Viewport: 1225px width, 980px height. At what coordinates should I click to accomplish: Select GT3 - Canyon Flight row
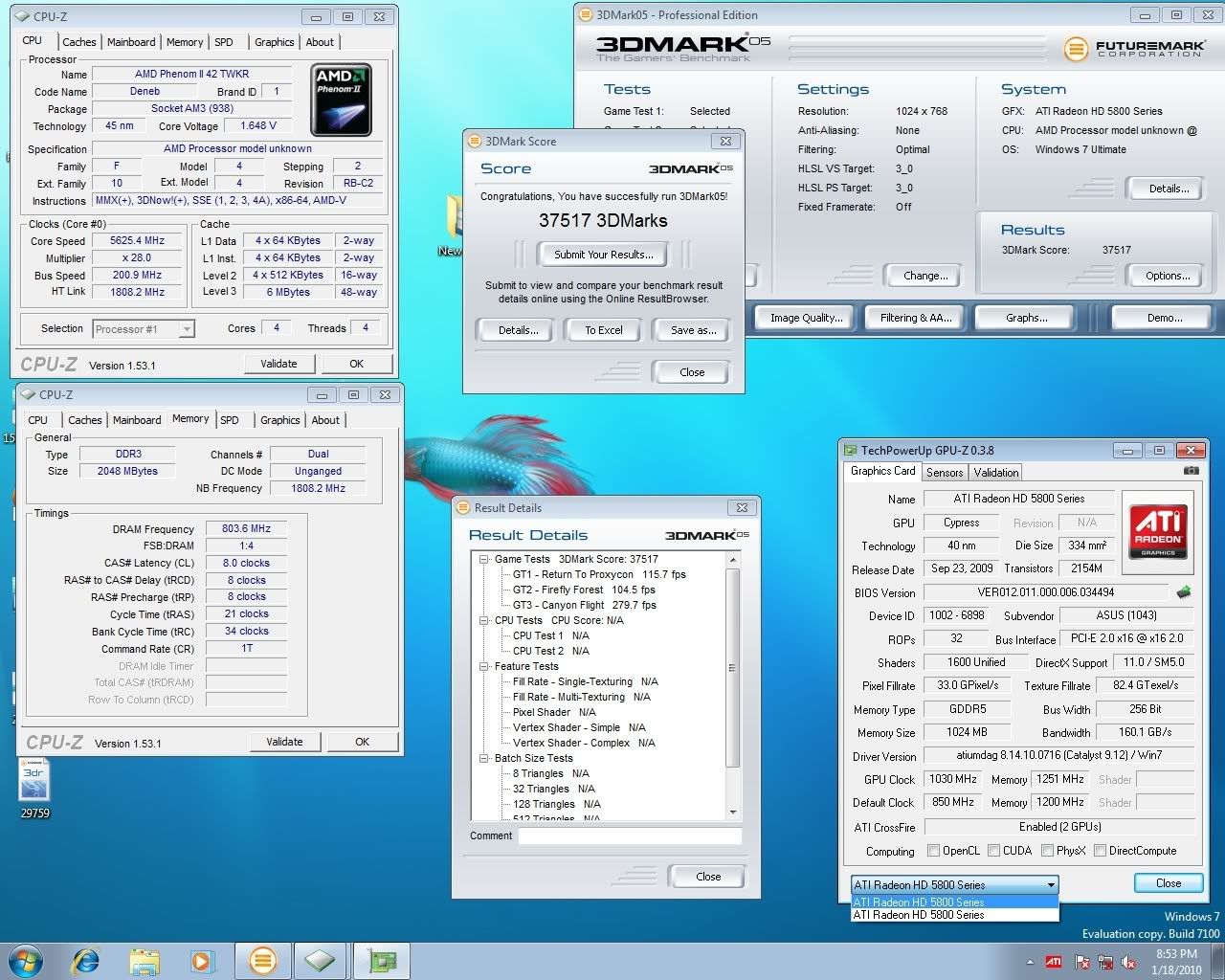tap(584, 605)
